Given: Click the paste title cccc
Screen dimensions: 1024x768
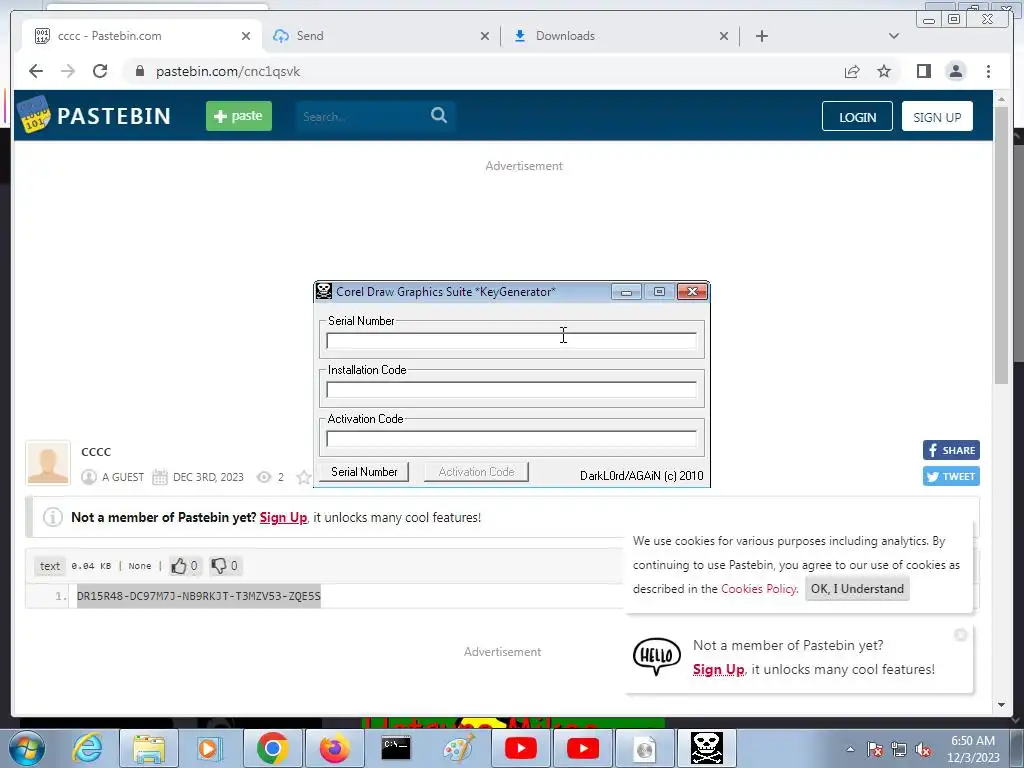Looking at the screenshot, I should 96,451.
